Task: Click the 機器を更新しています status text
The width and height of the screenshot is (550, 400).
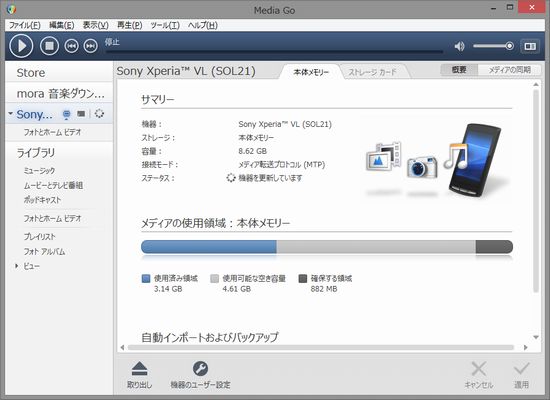Action: 270,178
